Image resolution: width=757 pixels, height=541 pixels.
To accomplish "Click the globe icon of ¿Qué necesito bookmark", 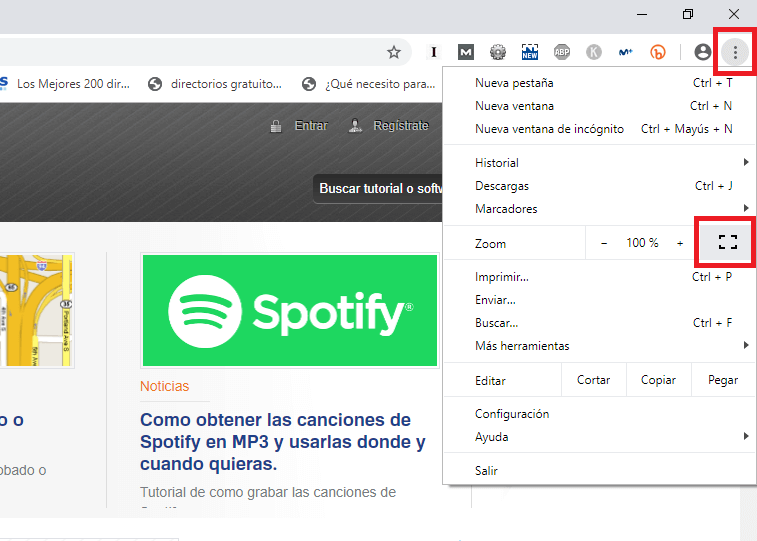I will click(309, 84).
